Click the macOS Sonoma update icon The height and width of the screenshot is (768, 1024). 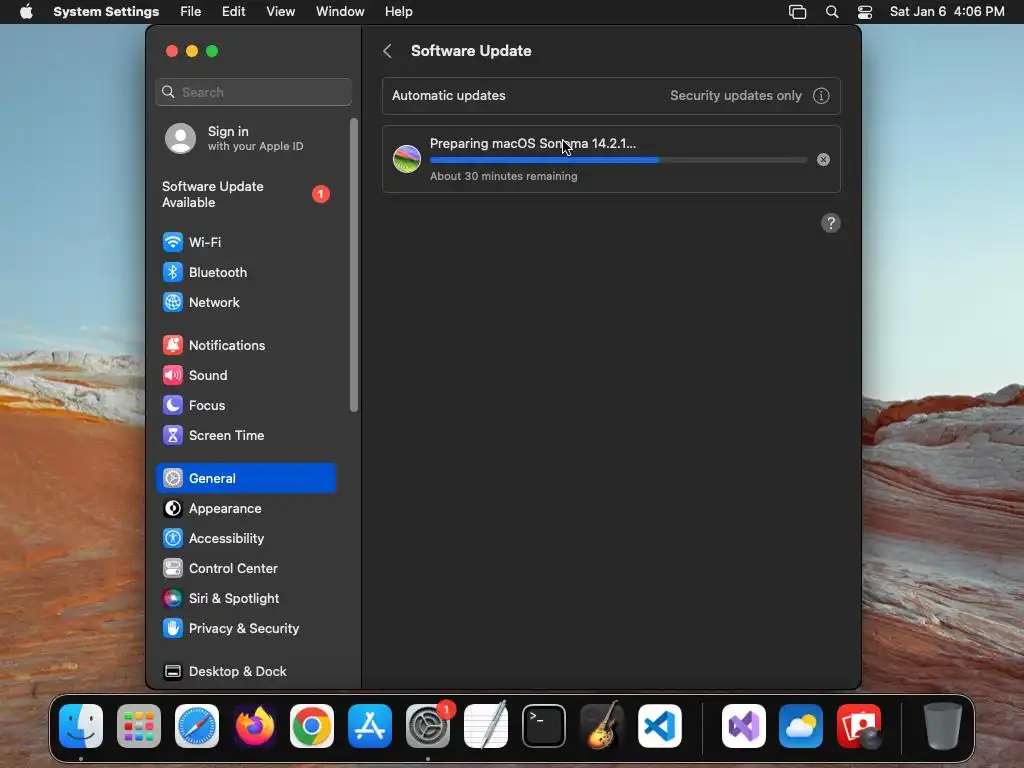tap(406, 159)
